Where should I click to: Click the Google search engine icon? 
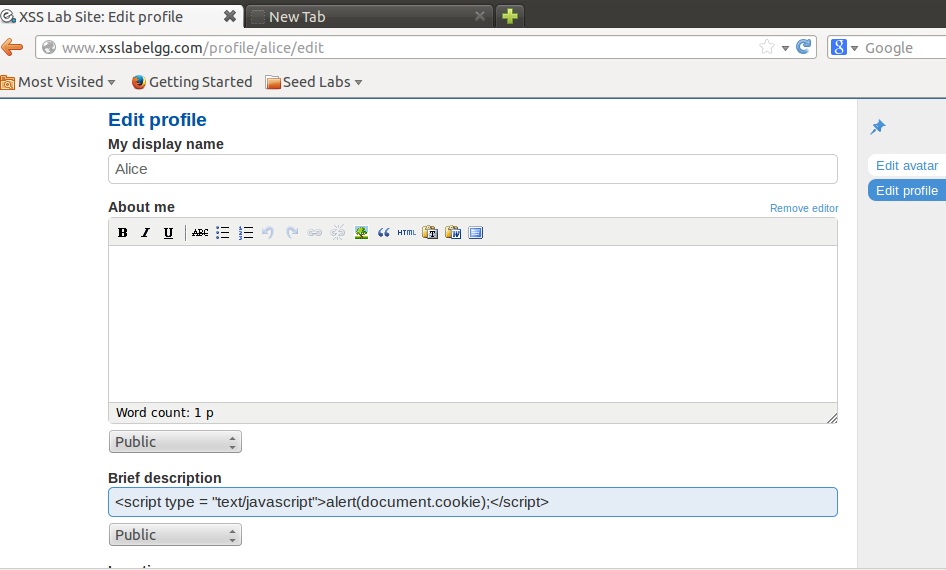coord(839,47)
